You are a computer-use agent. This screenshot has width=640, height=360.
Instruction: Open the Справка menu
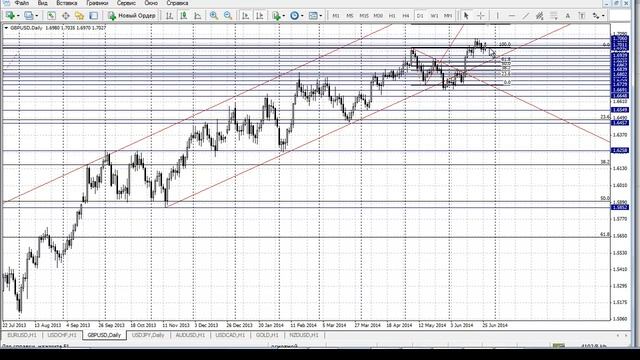click(177, 3)
